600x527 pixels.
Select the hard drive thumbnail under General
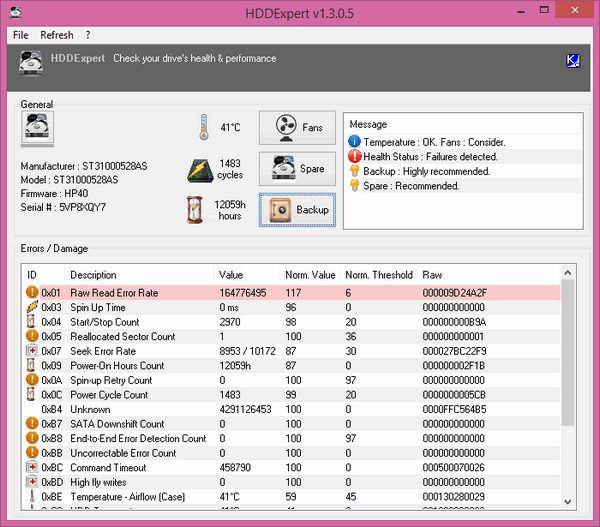point(37,127)
